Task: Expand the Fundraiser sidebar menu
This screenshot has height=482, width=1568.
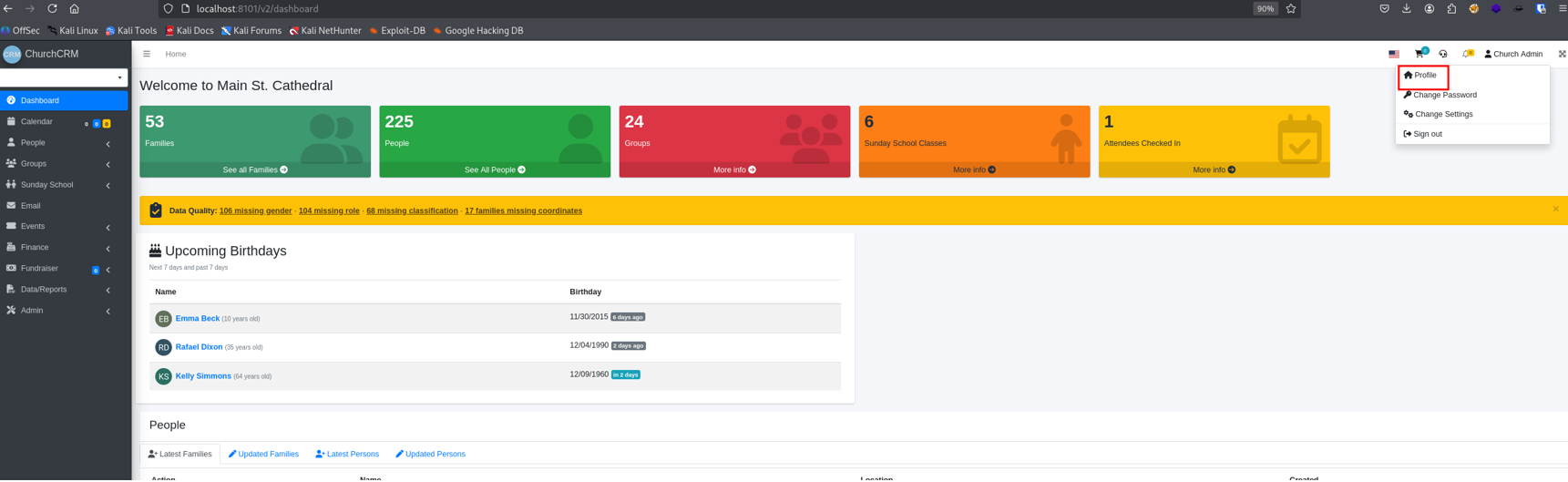Action: [64, 269]
